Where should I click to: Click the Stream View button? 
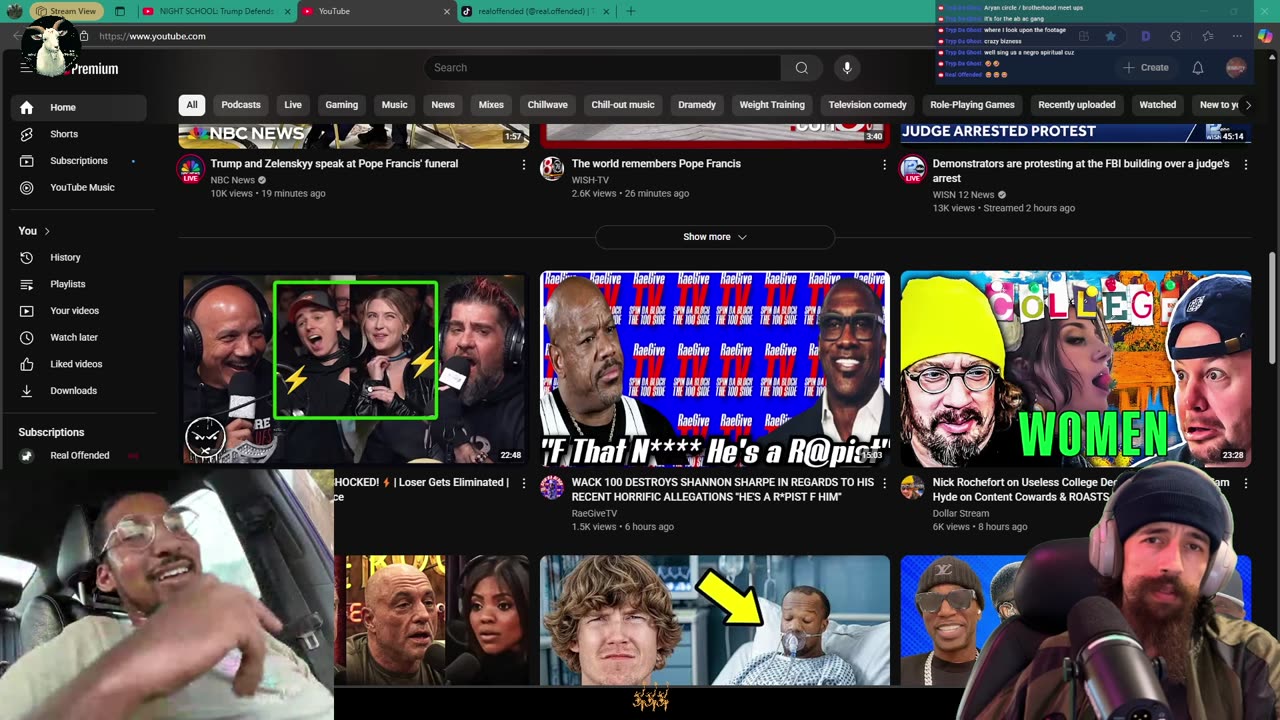[65, 11]
